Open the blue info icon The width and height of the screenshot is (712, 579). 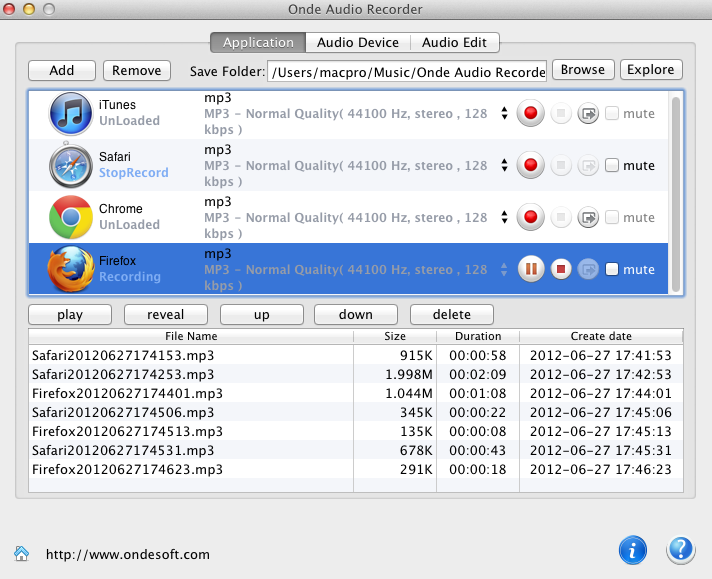633,549
